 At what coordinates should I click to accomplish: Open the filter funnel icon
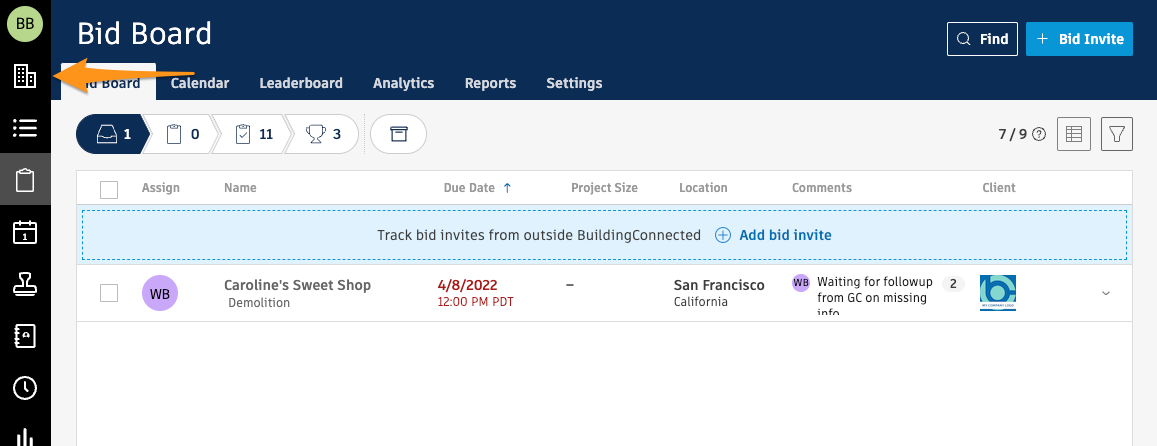pos(1117,134)
